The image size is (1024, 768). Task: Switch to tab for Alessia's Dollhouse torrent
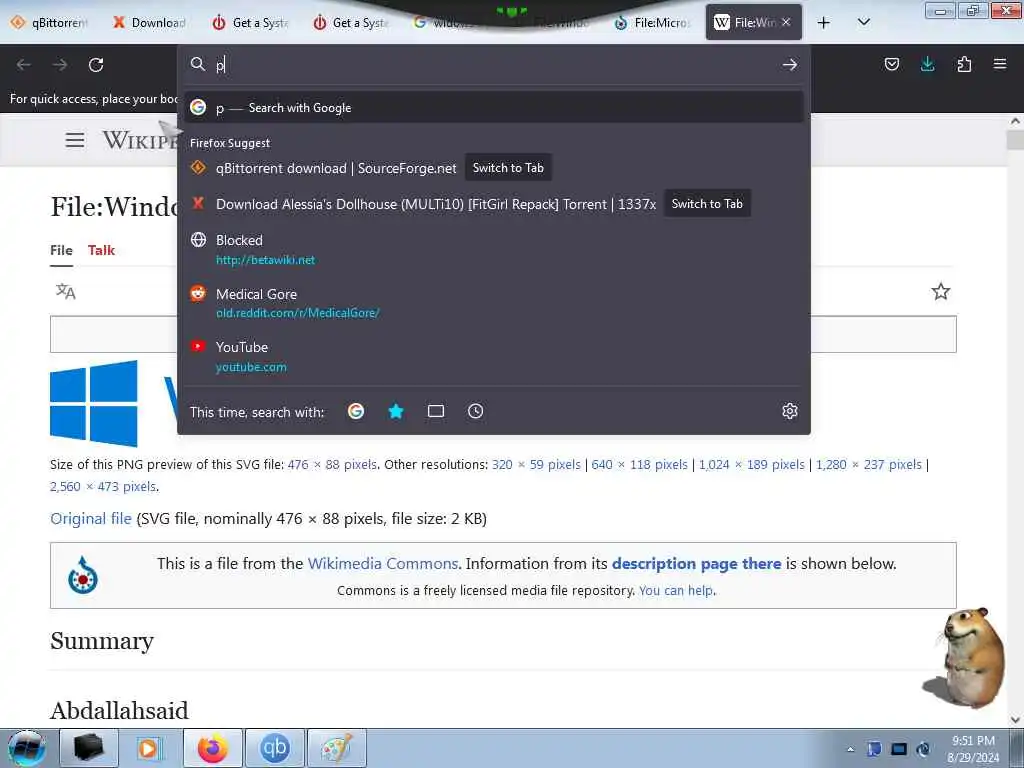(x=707, y=204)
